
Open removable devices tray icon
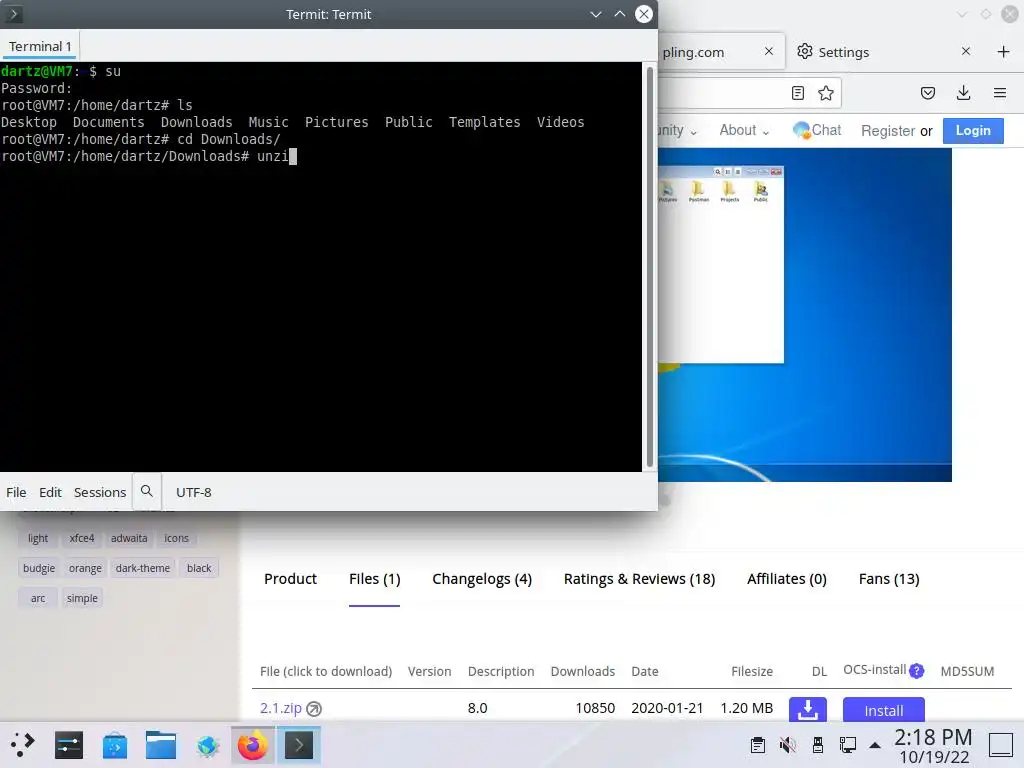pyautogui.click(x=818, y=744)
